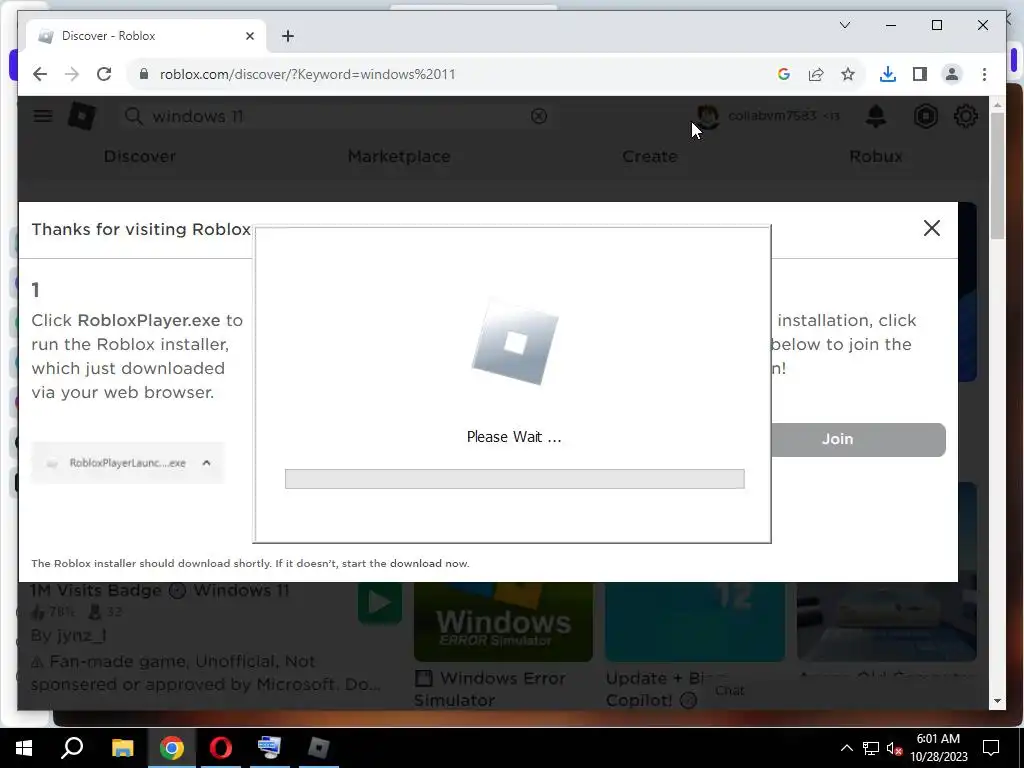The width and height of the screenshot is (1024, 768).
Task: Close the Thanks for visiting Roblox dialog
Action: [x=932, y=228]
